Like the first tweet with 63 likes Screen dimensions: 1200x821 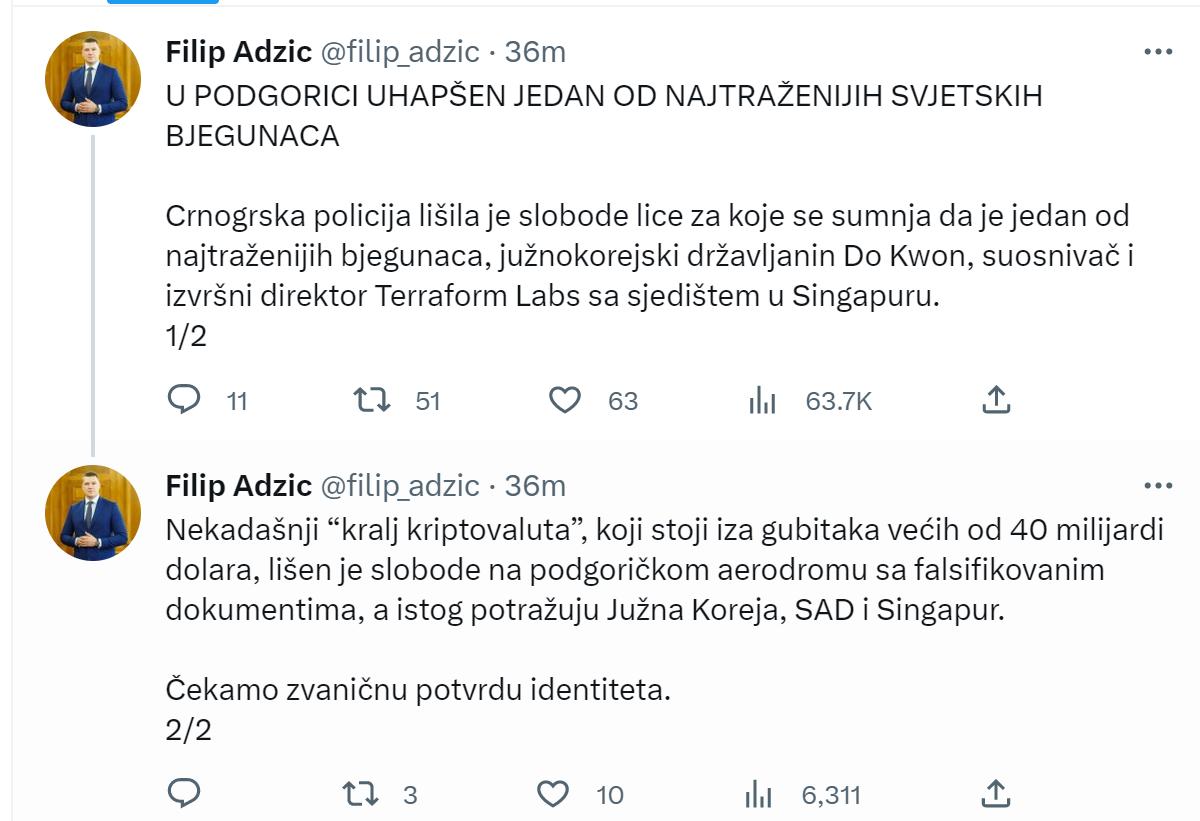click(565, 400)
